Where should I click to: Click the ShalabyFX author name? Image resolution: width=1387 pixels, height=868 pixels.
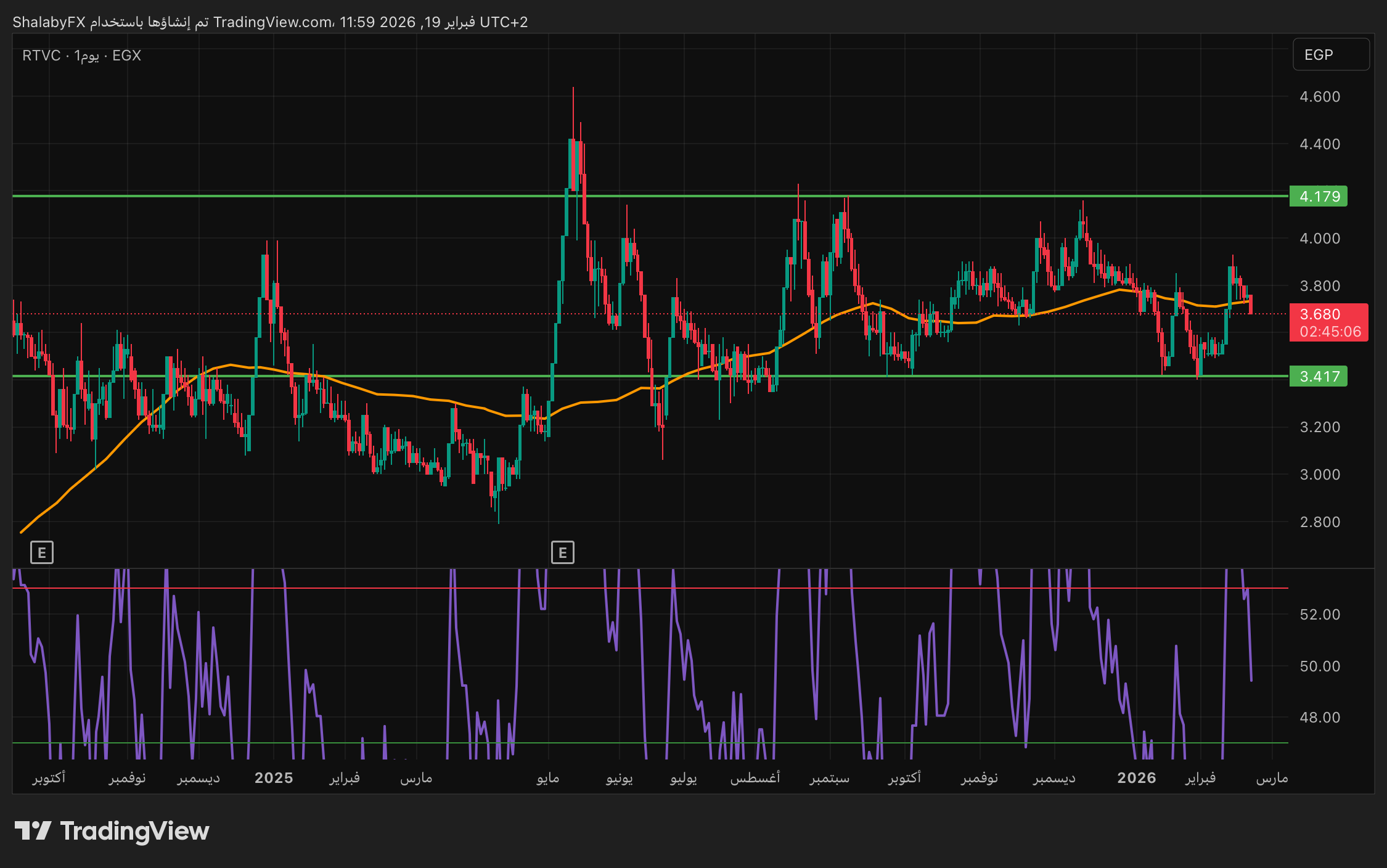pyautogui.click(x=49, y=22)
